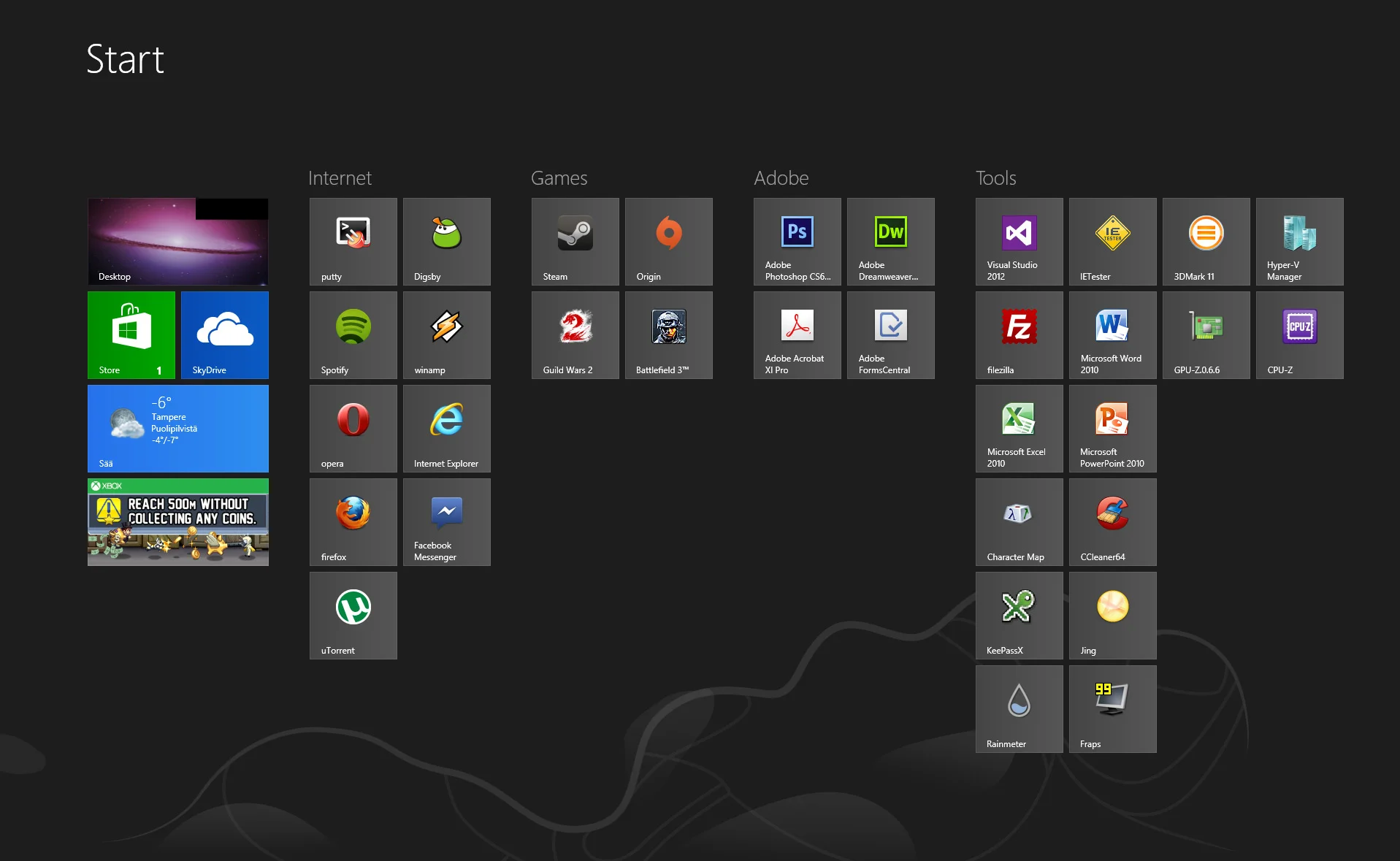Launch uTorrent tile

pos(353,616)
